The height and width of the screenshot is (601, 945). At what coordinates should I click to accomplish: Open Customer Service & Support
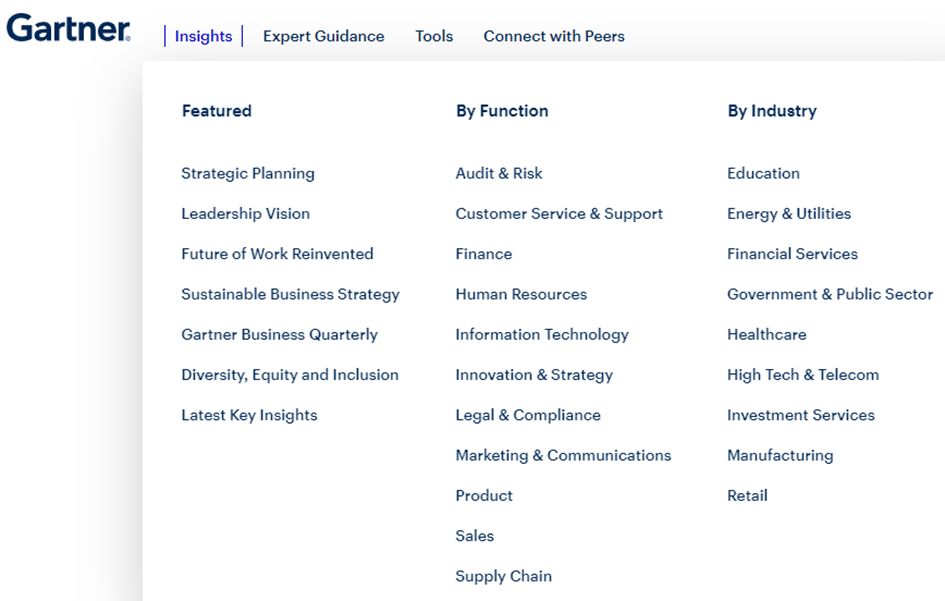pos(559,214)
